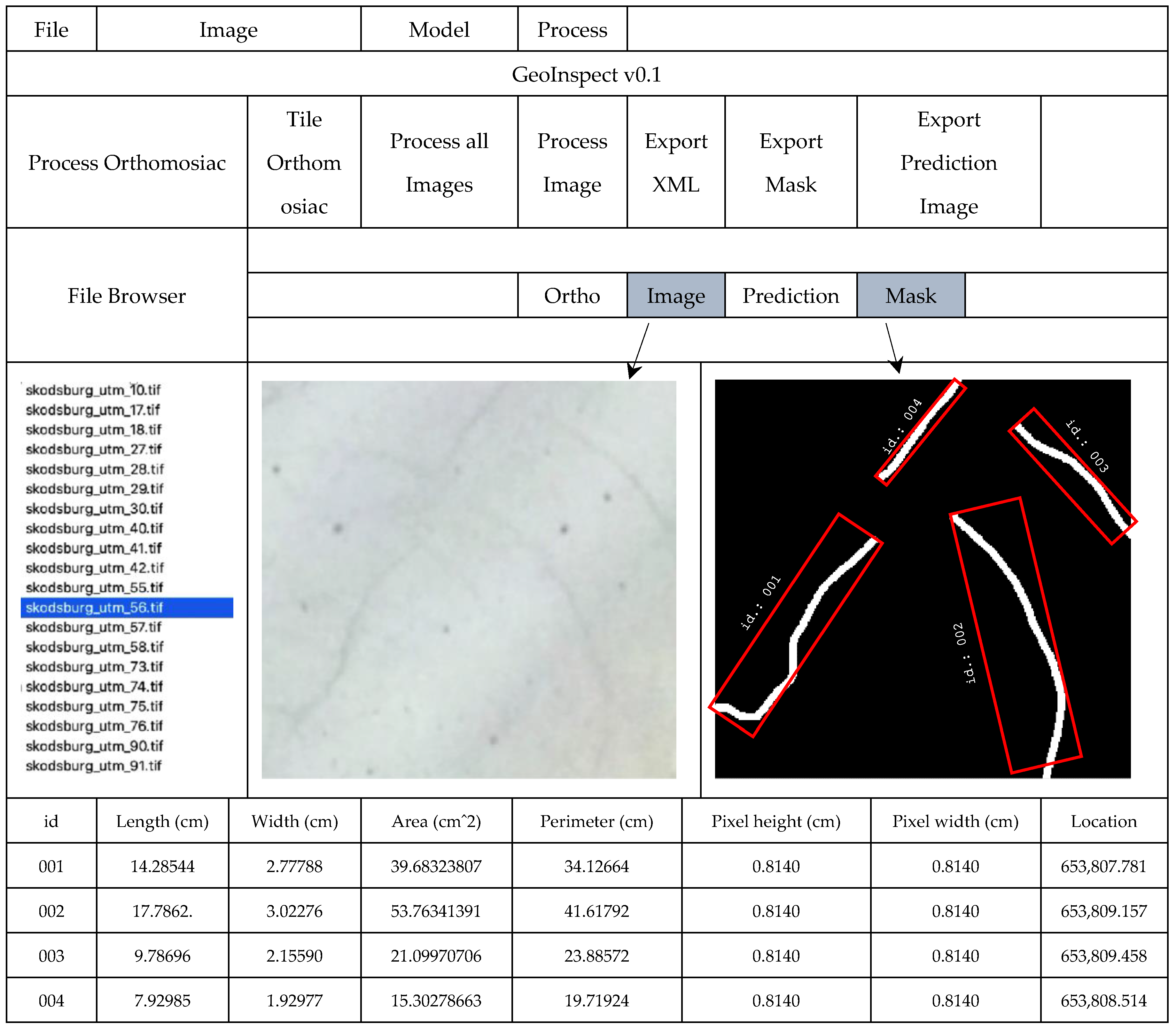Click the Tile Orthomosiac button
Viewport: 1176px width, 1031px height.
pyautogui.click(x=304, y=163)
